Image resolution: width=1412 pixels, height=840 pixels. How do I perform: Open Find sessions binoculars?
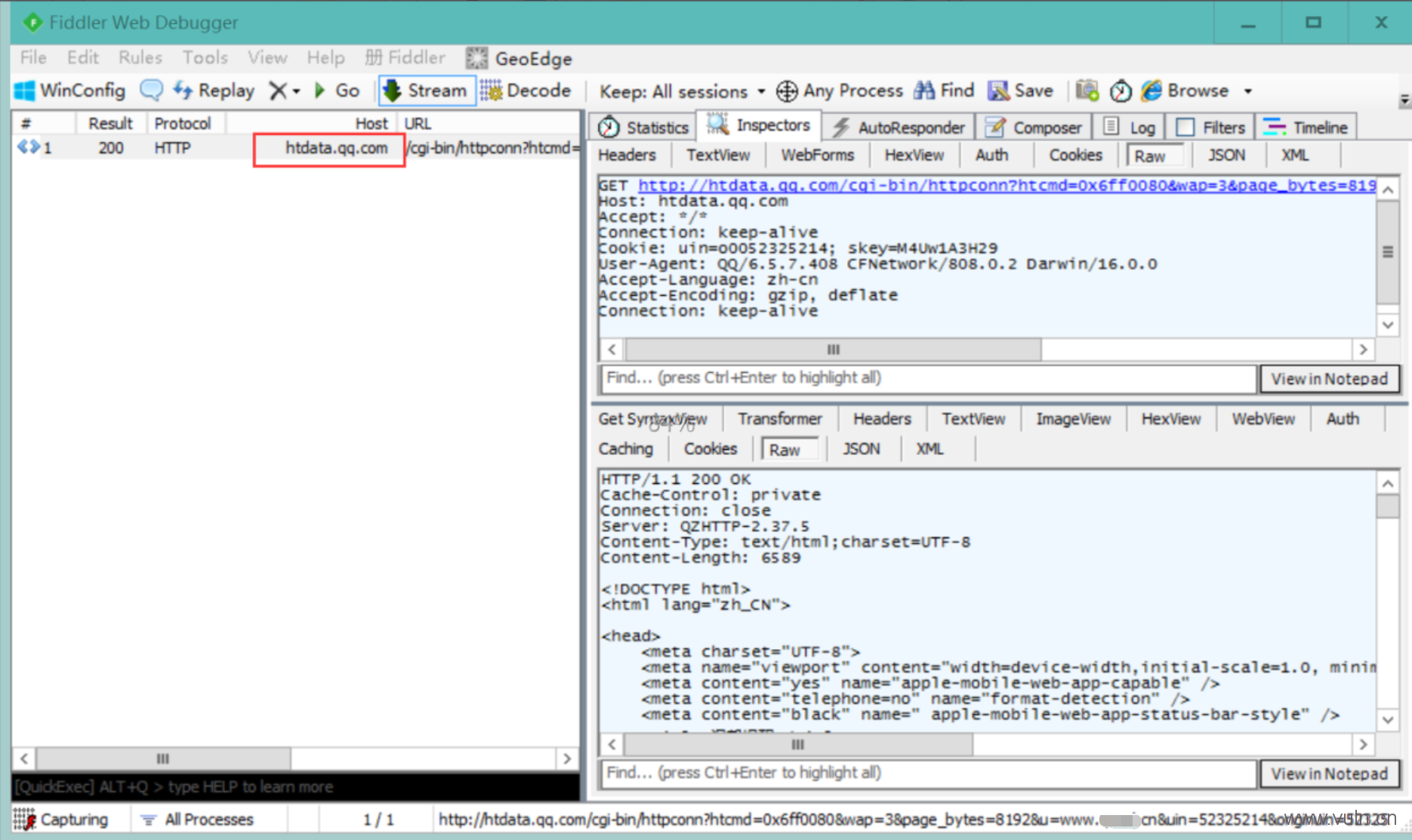point(945,91)
